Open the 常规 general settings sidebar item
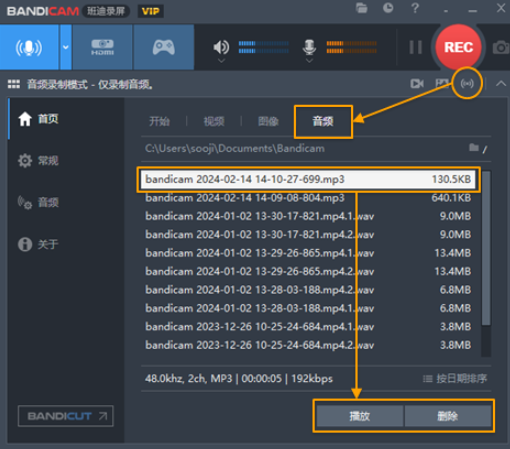Viewport: 510px width, 449px height. (38, 161)
